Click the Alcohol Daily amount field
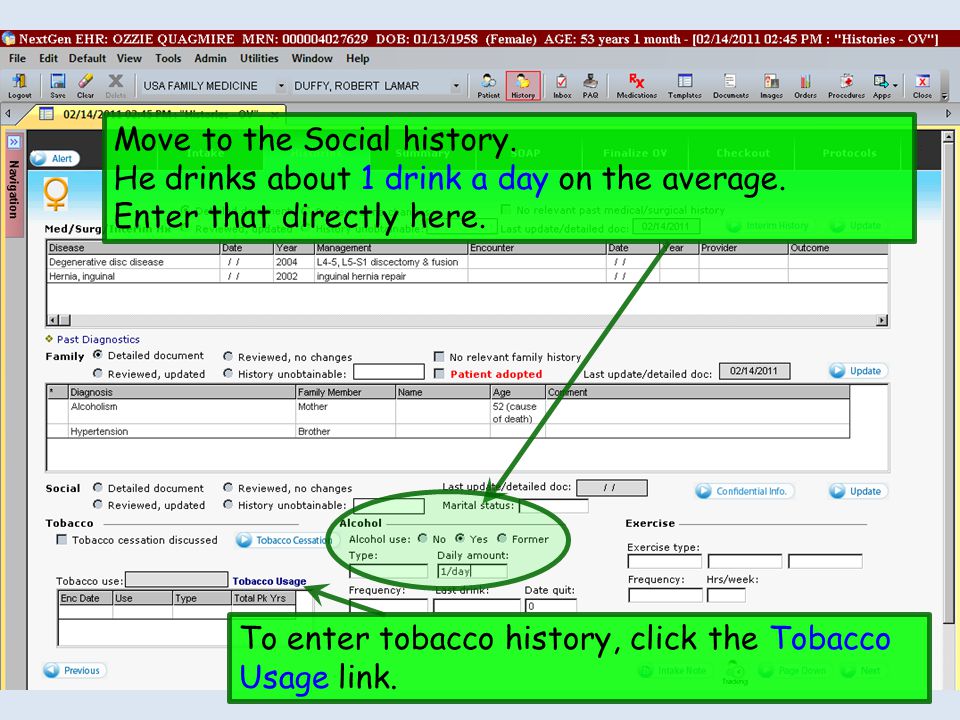Viewport: 960px width, 720px height. tap(472, 571)
